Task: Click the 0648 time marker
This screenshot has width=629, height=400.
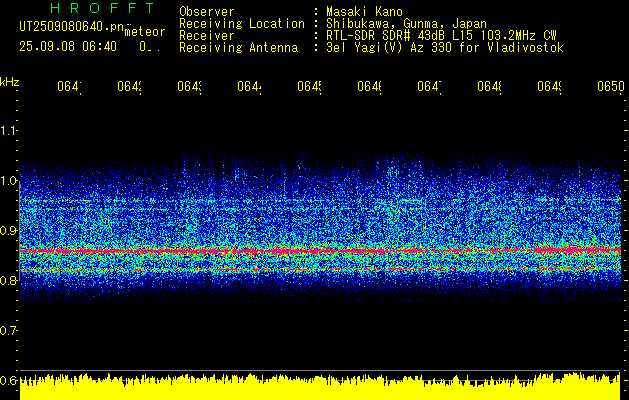Action: 489,86
